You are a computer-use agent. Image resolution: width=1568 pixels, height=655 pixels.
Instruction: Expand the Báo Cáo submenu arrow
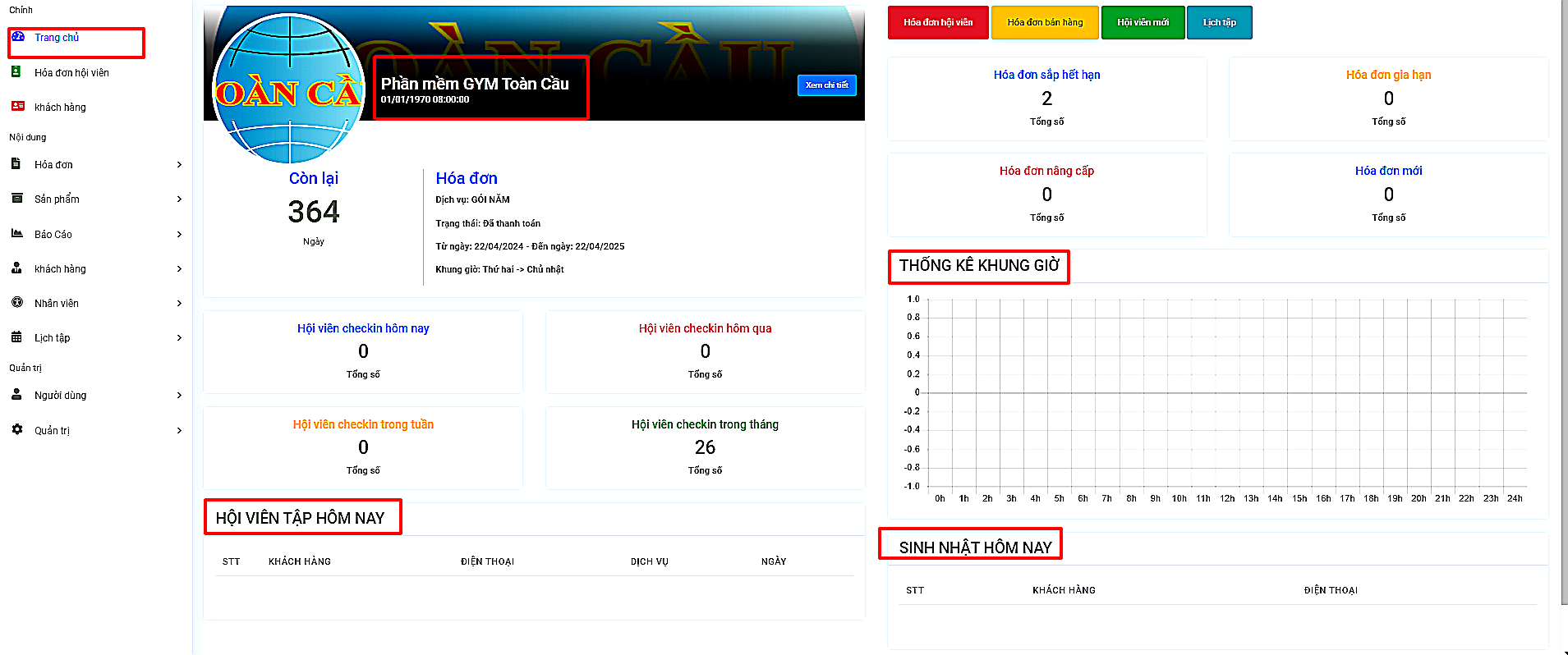[x=179, y=235]
